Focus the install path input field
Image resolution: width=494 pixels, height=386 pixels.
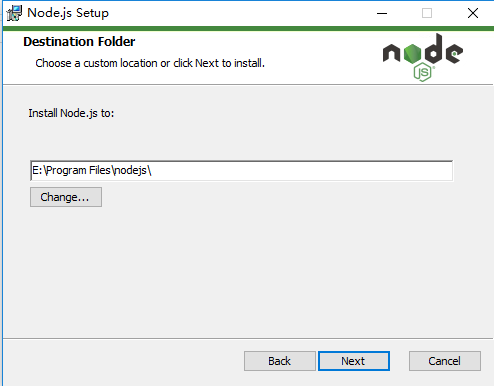(241, 170)
